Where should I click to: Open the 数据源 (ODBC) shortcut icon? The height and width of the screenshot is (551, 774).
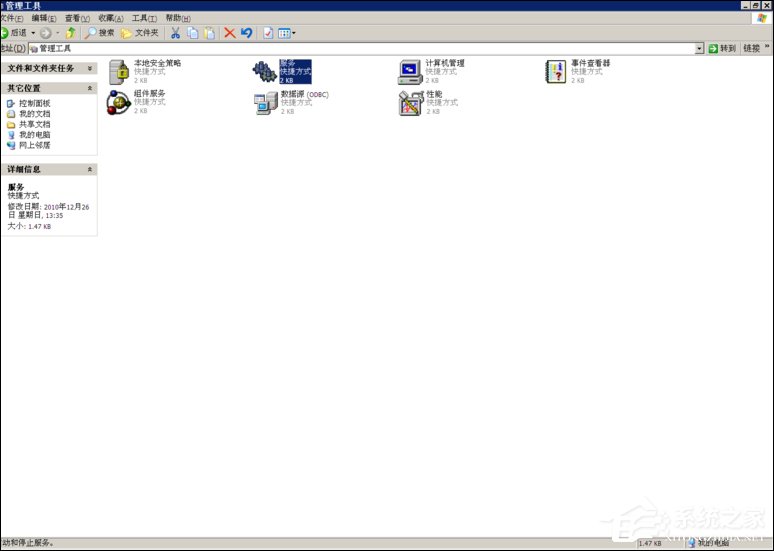click(x=264, y=102)
